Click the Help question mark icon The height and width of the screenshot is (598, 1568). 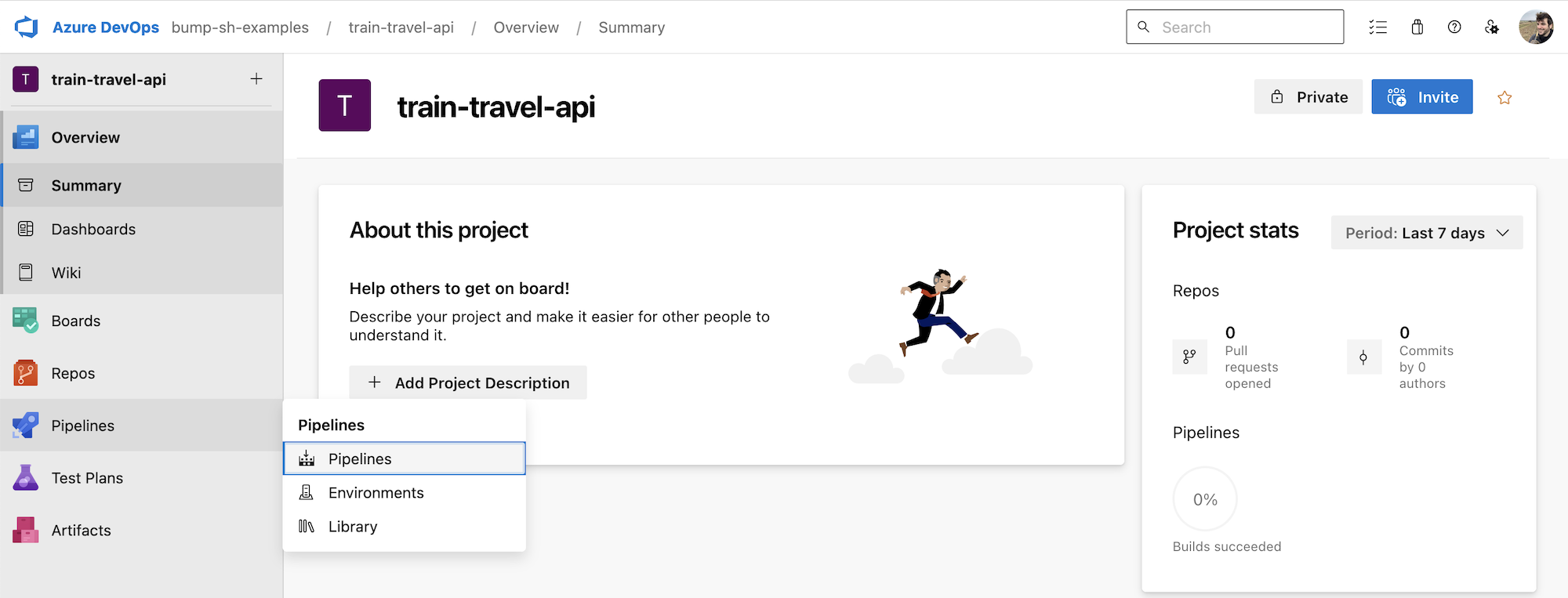click(1454, 27)
